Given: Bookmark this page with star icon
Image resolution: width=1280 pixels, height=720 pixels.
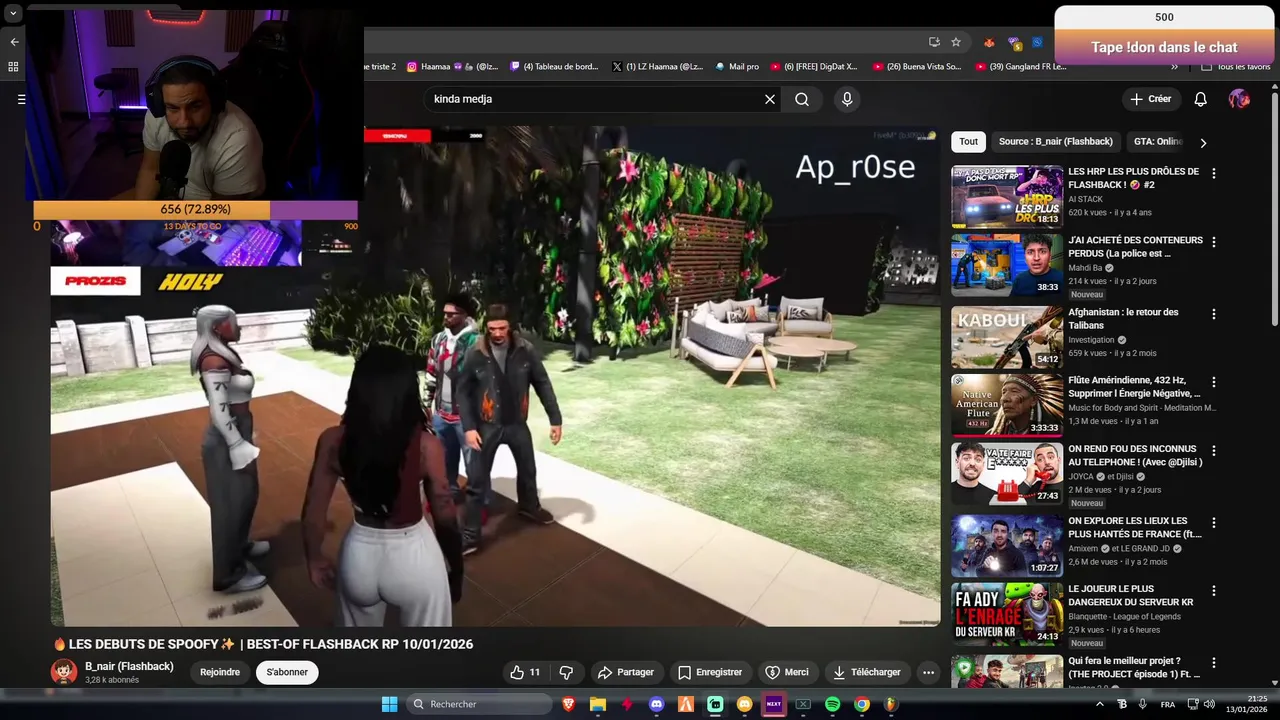Looking at the screenshot, I should [956, 42].
